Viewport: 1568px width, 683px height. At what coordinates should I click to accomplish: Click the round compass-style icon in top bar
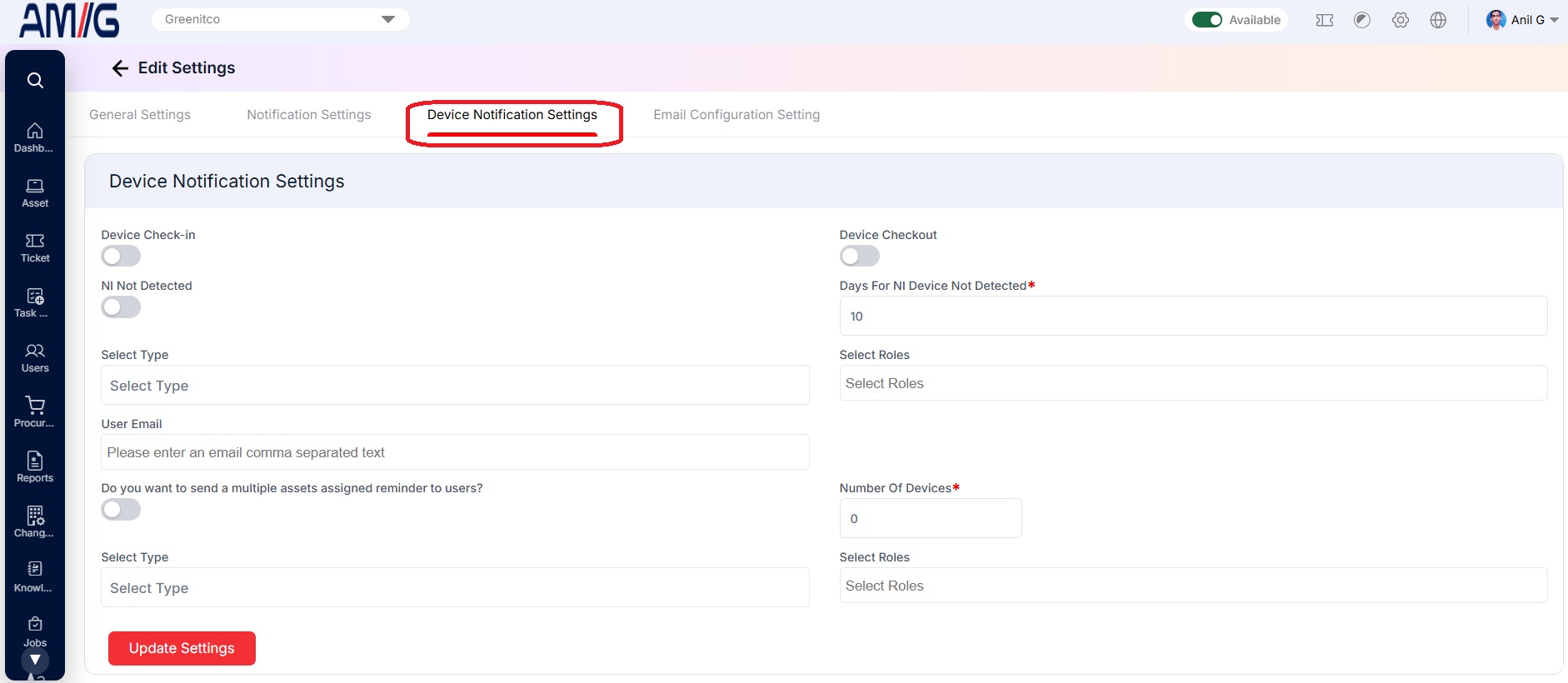[x=1362, y=20]
